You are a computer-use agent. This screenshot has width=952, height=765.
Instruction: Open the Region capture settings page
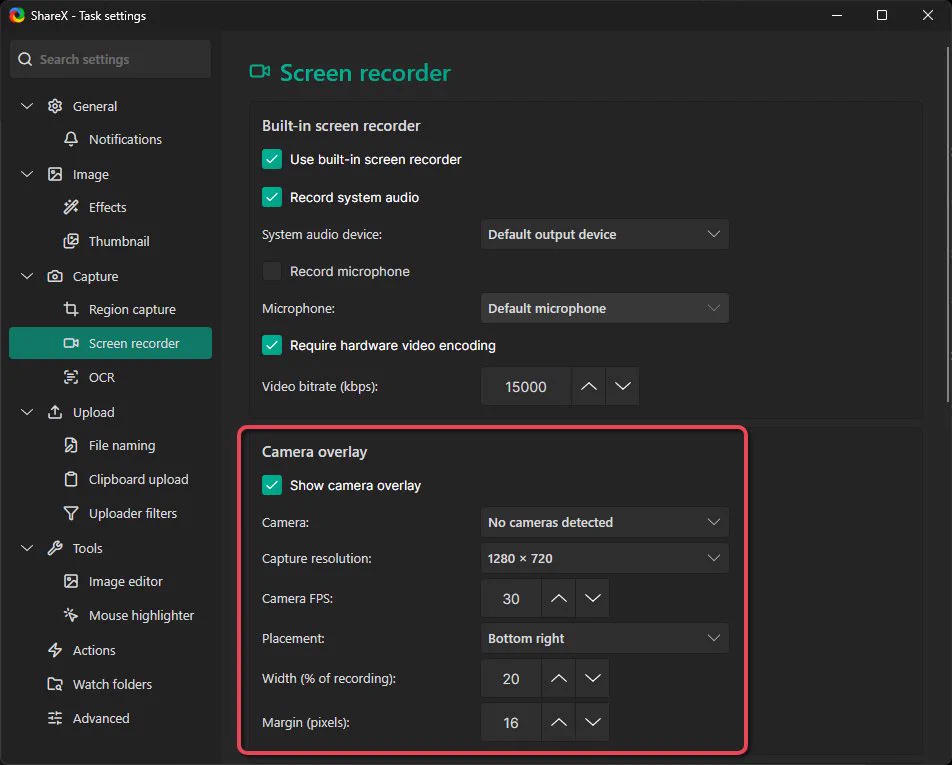pyautogui.click(x=110, y=309)
